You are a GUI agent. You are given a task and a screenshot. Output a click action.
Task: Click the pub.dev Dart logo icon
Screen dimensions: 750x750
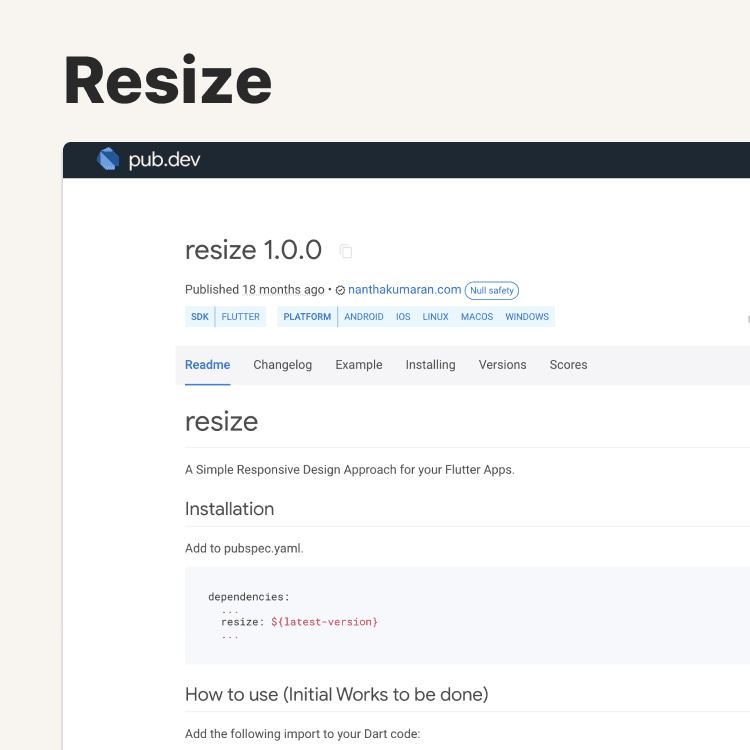point(108,159)
